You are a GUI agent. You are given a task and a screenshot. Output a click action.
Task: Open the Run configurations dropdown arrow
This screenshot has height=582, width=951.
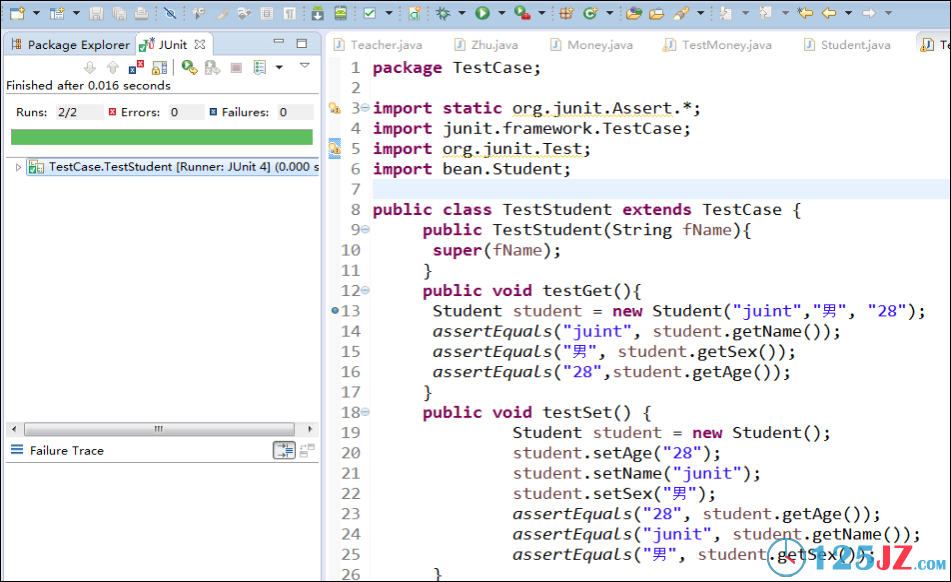coord(502,13)
